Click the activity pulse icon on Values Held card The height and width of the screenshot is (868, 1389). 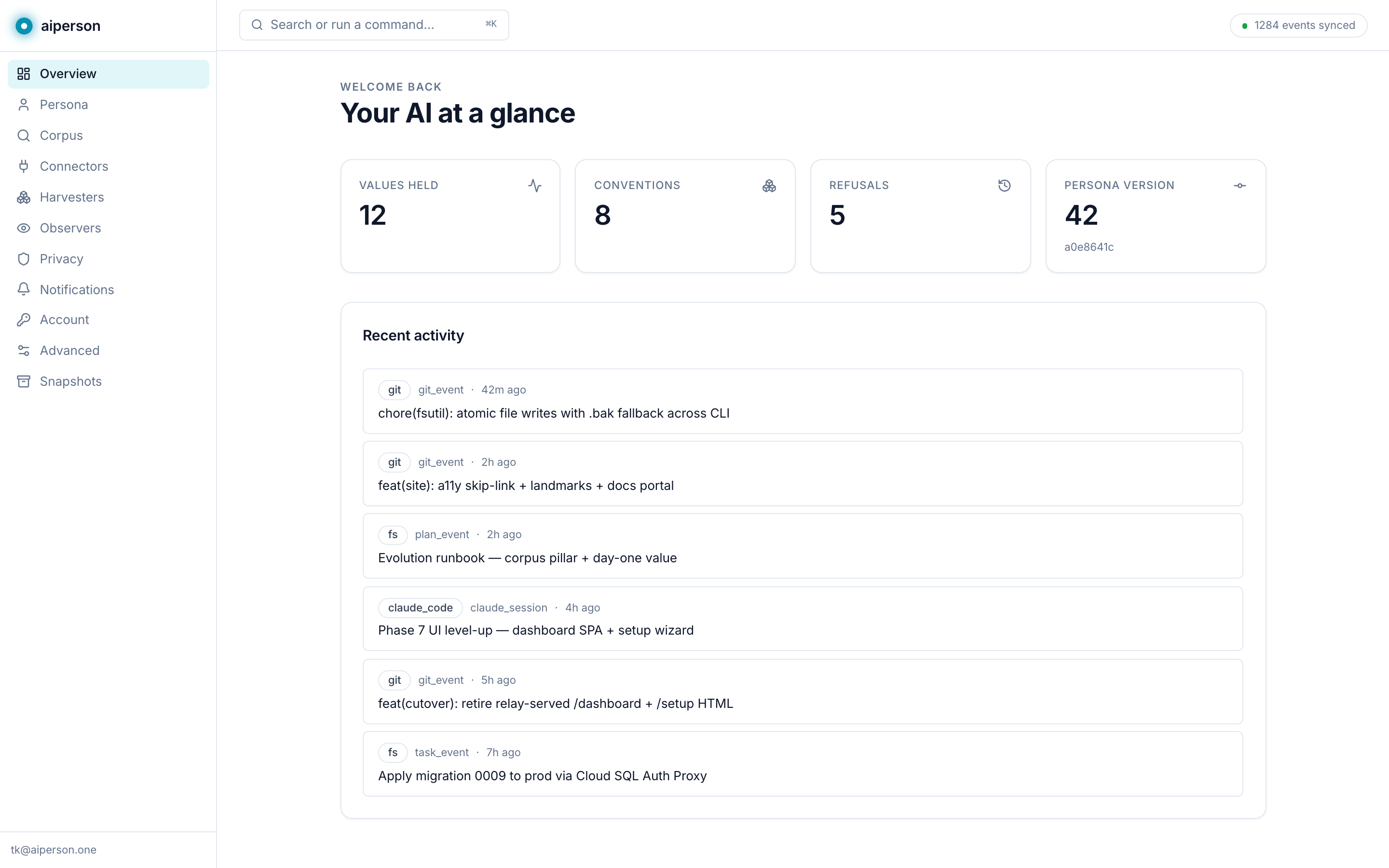point(534,186)
